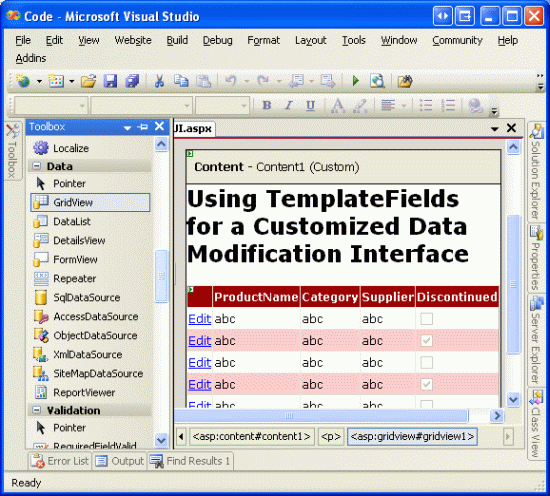Viewport: 550px width, 496px height.
Task: Click the horizontal scrollbar in the designer
Action: [321, 416]
